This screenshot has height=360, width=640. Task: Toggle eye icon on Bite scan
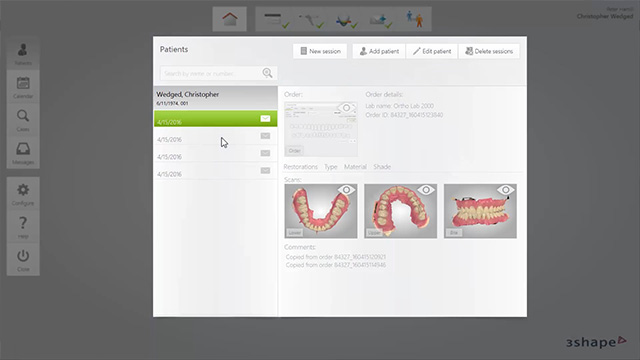tap(505, 190)
